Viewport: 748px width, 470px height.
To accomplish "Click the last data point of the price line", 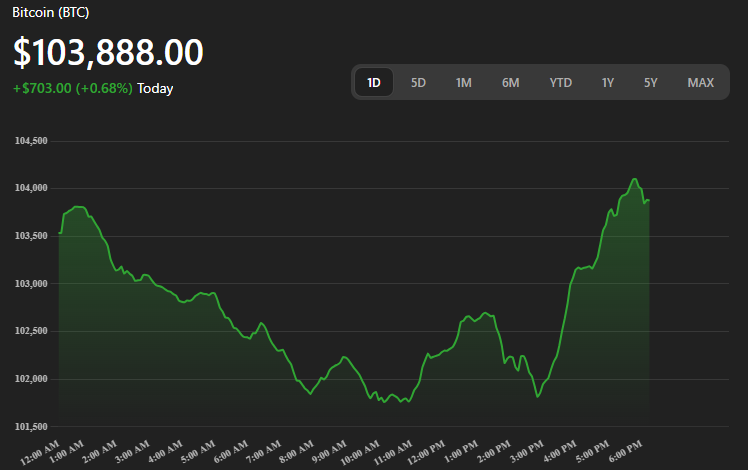I will click(x=649, y=200).
